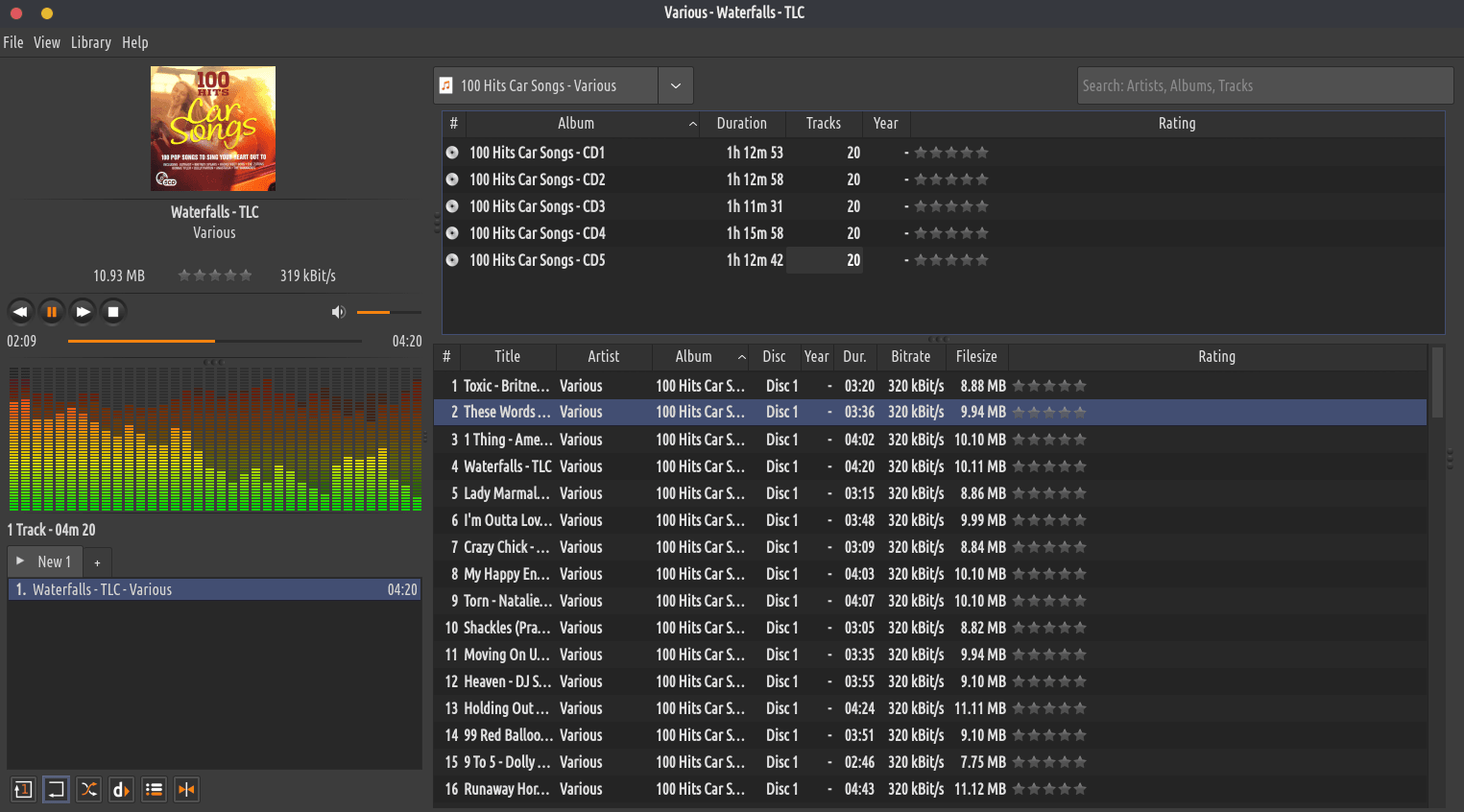Select album row 100 Hits Car Songs - CD4
Screen dimensions: 1464x812
tap(943, 233)
